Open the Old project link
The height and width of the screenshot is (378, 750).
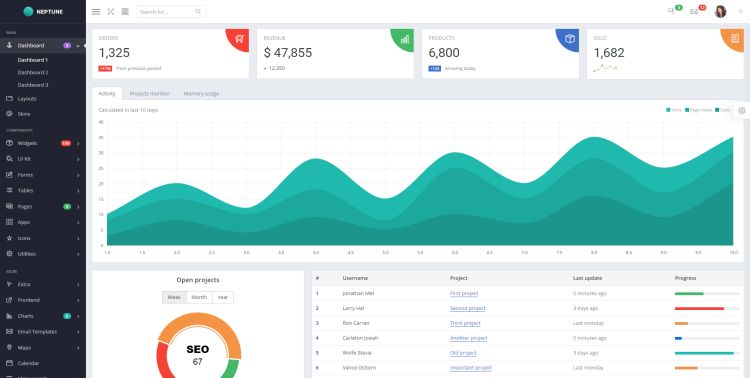pos(463,353)
